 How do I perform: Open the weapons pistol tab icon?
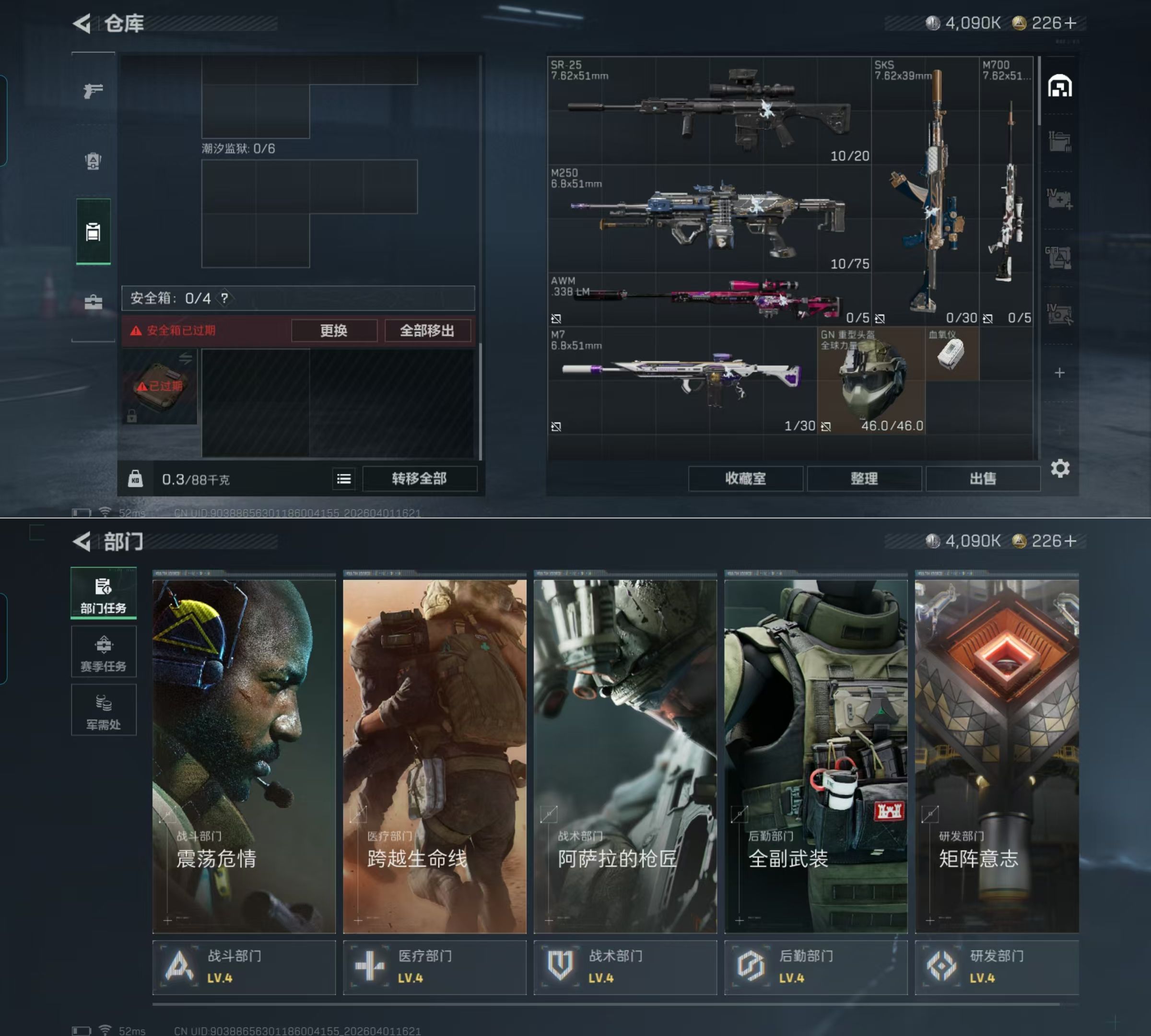pos(93,91)
